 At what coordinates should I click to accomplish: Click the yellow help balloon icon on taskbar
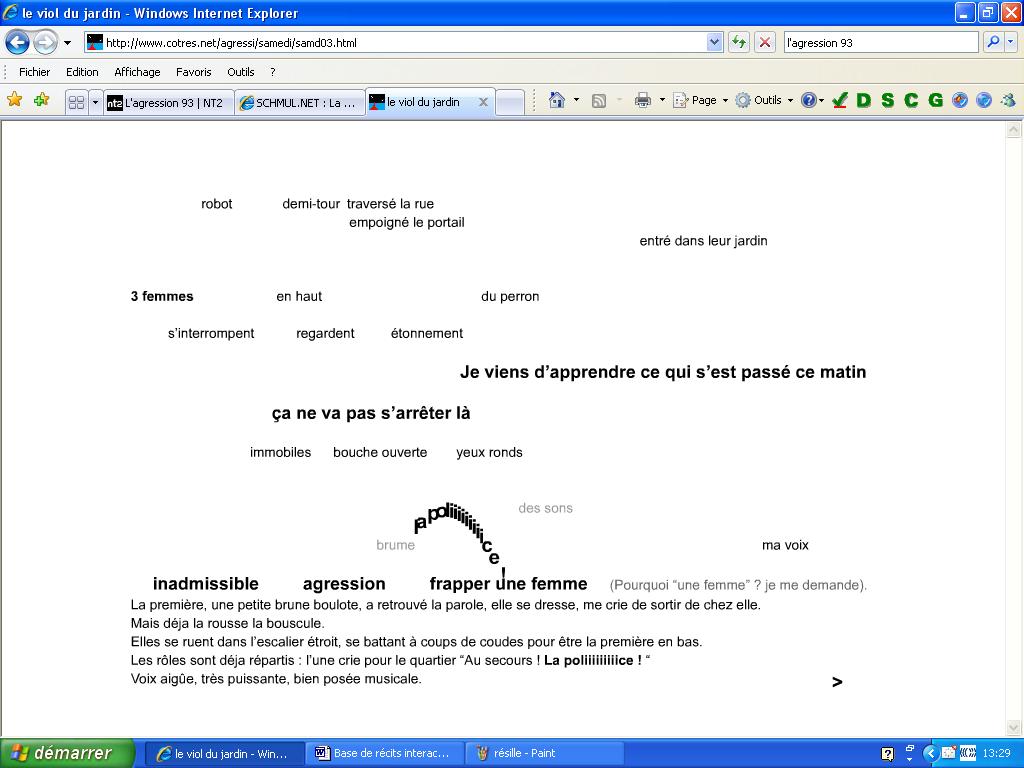(x=888, y=754)
